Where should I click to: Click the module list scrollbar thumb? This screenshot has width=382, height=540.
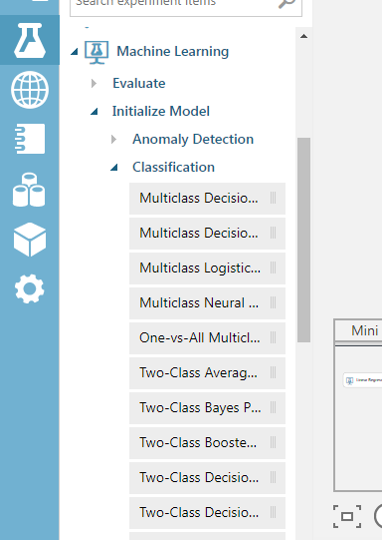click(x=304, y=240)
